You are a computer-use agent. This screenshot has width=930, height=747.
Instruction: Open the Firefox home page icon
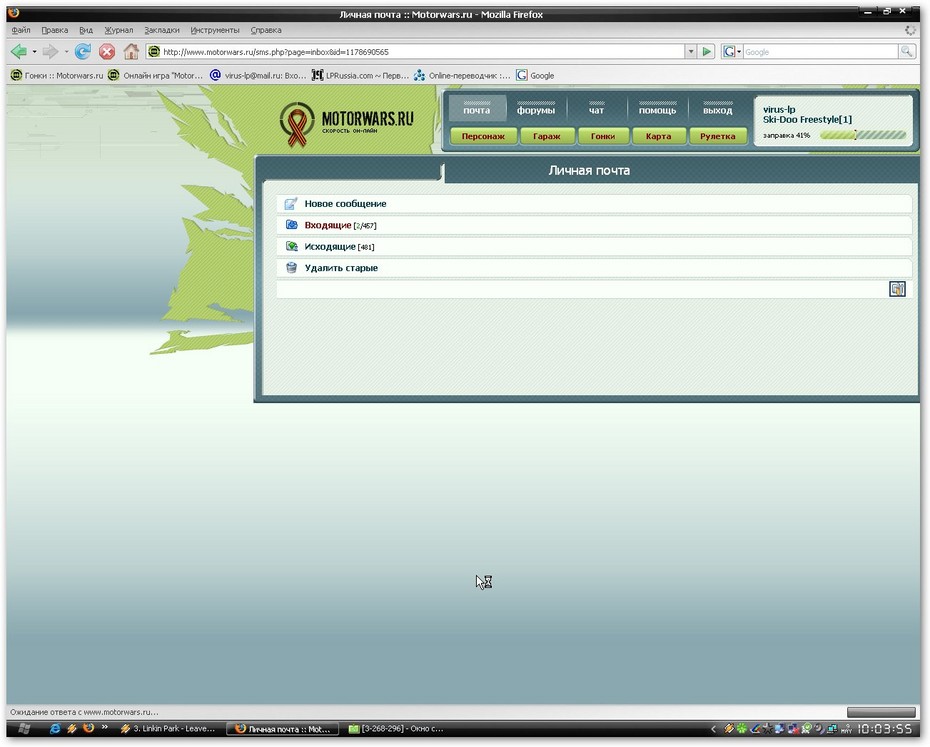point(131,52)
